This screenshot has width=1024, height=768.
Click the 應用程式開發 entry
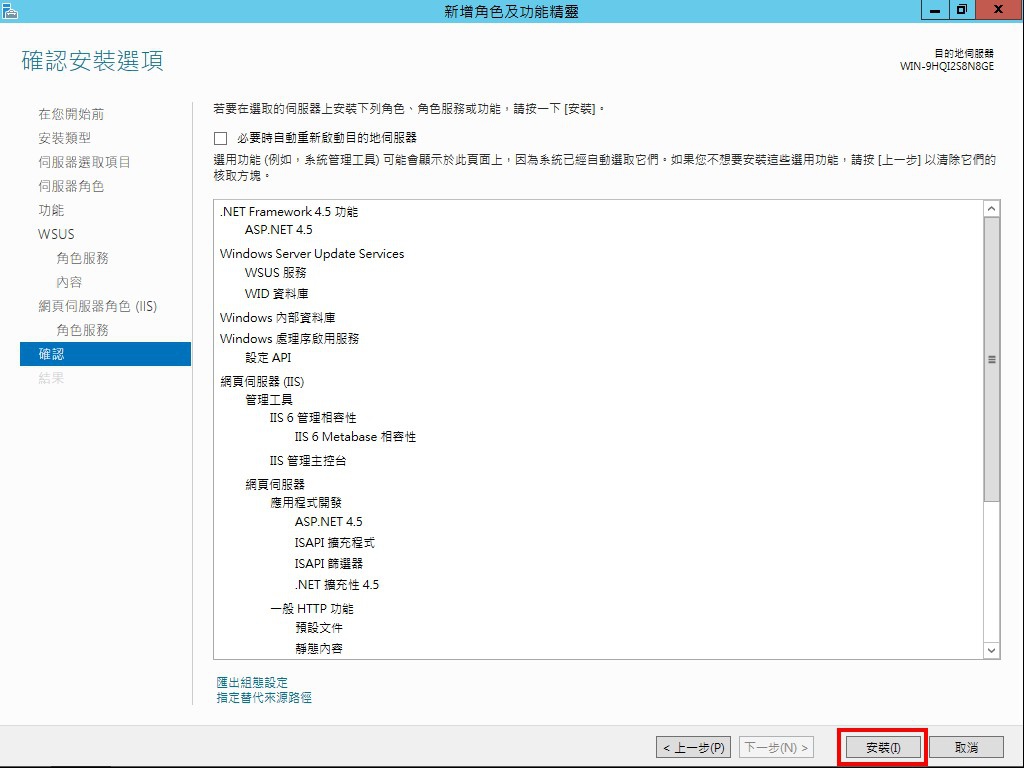coord(306,503)
